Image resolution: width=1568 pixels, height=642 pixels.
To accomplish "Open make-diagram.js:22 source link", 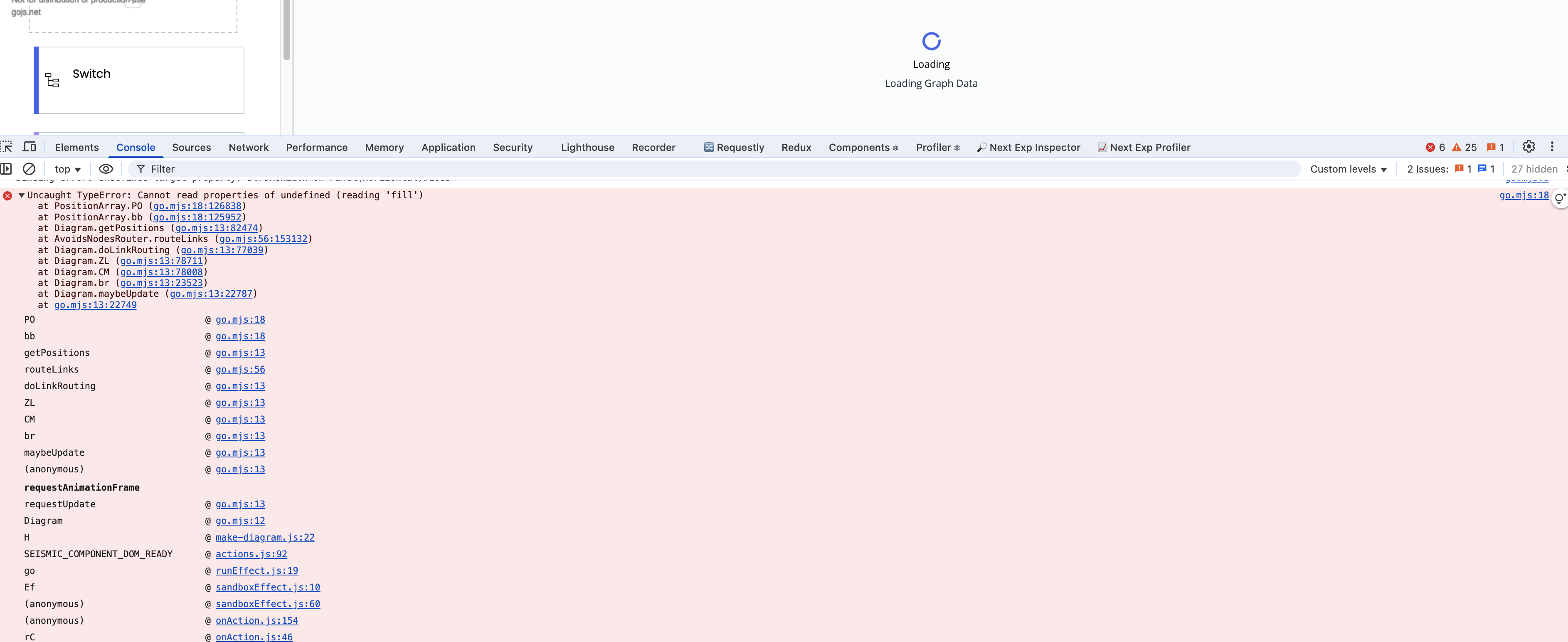I will click(x=265, y=537).
